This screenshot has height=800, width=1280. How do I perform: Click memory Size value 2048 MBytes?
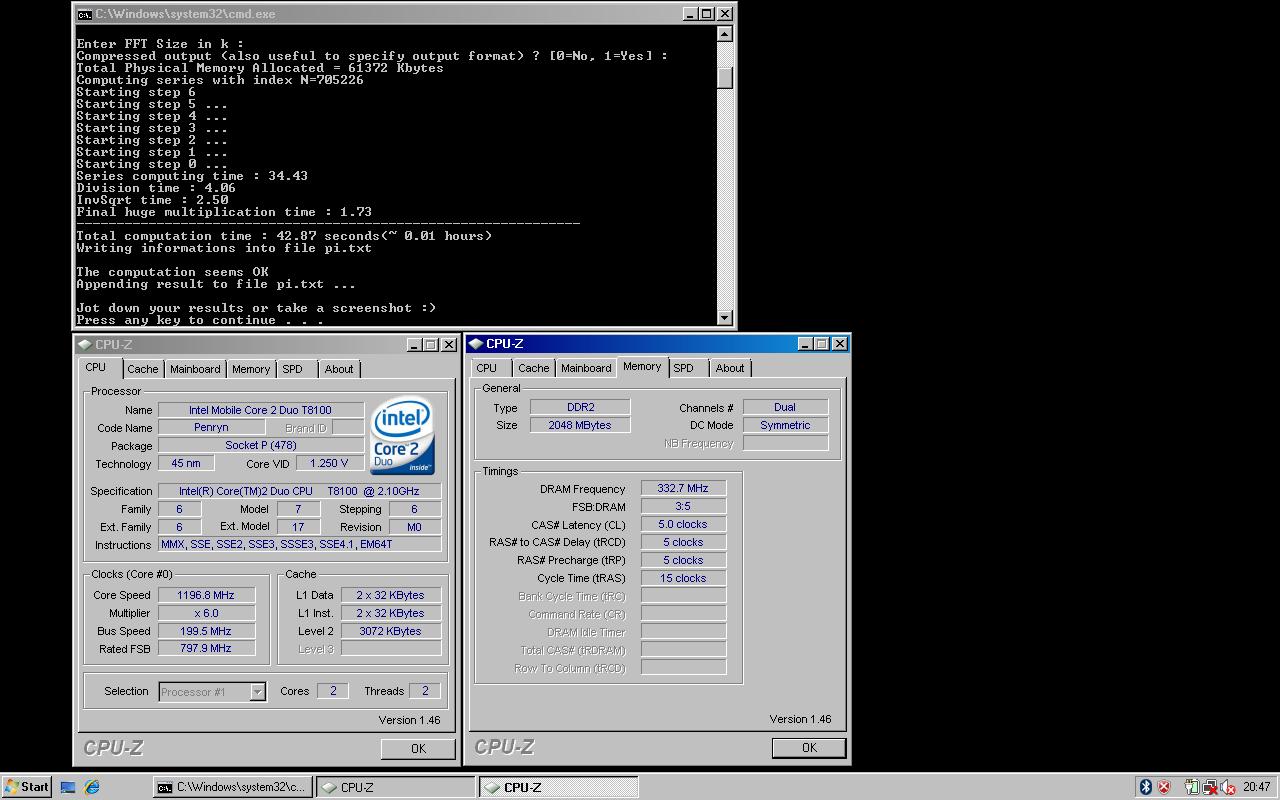coord(580,425)
